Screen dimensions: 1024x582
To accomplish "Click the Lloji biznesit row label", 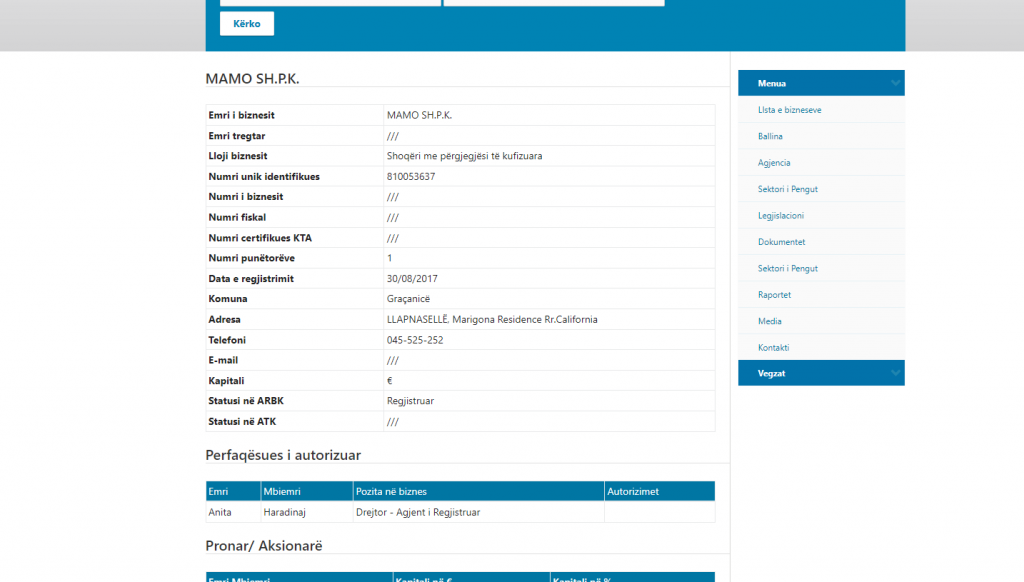I will (x=238, y=156).
